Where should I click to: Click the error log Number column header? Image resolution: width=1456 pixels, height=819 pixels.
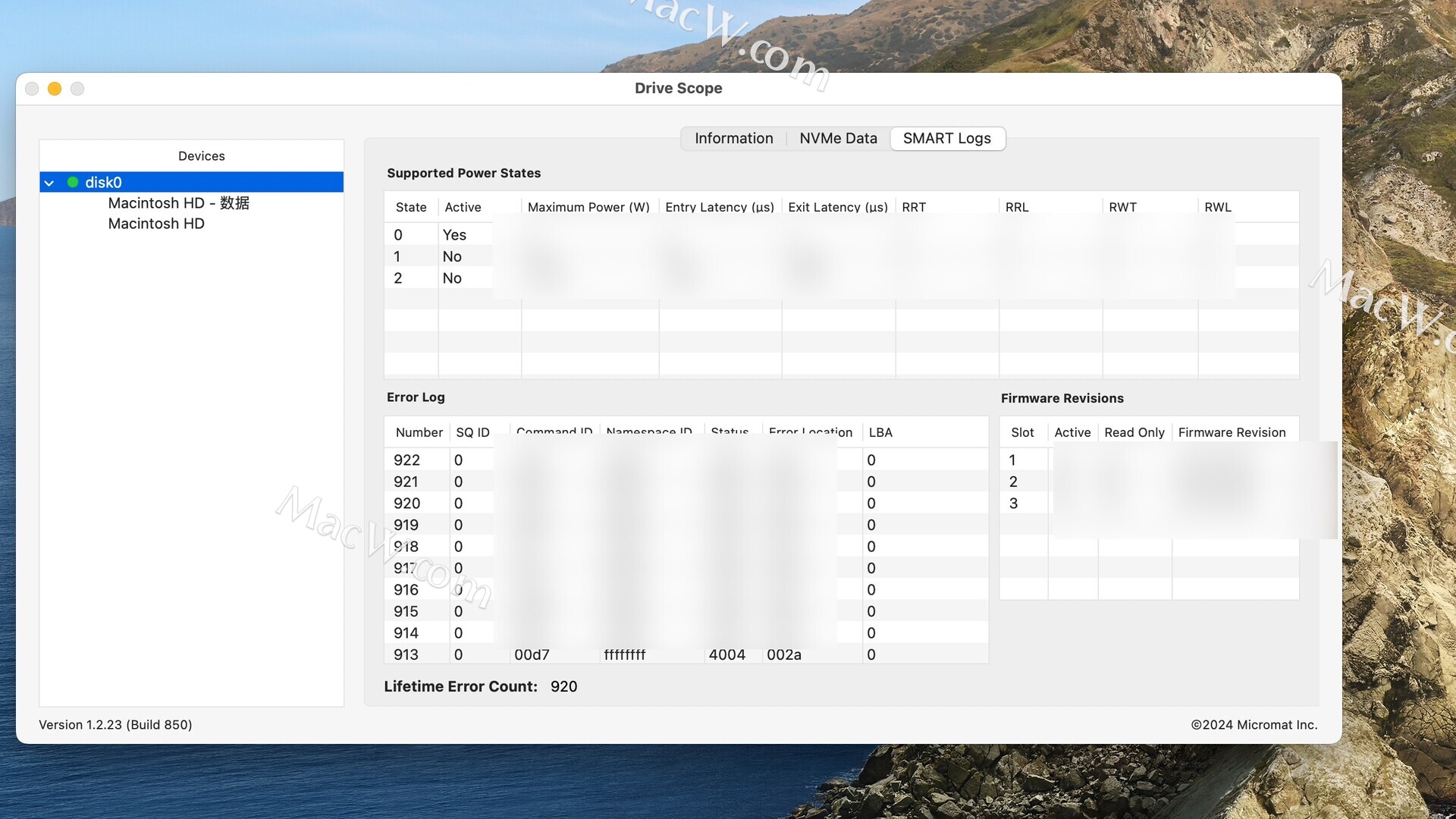(x=419, y=432)
